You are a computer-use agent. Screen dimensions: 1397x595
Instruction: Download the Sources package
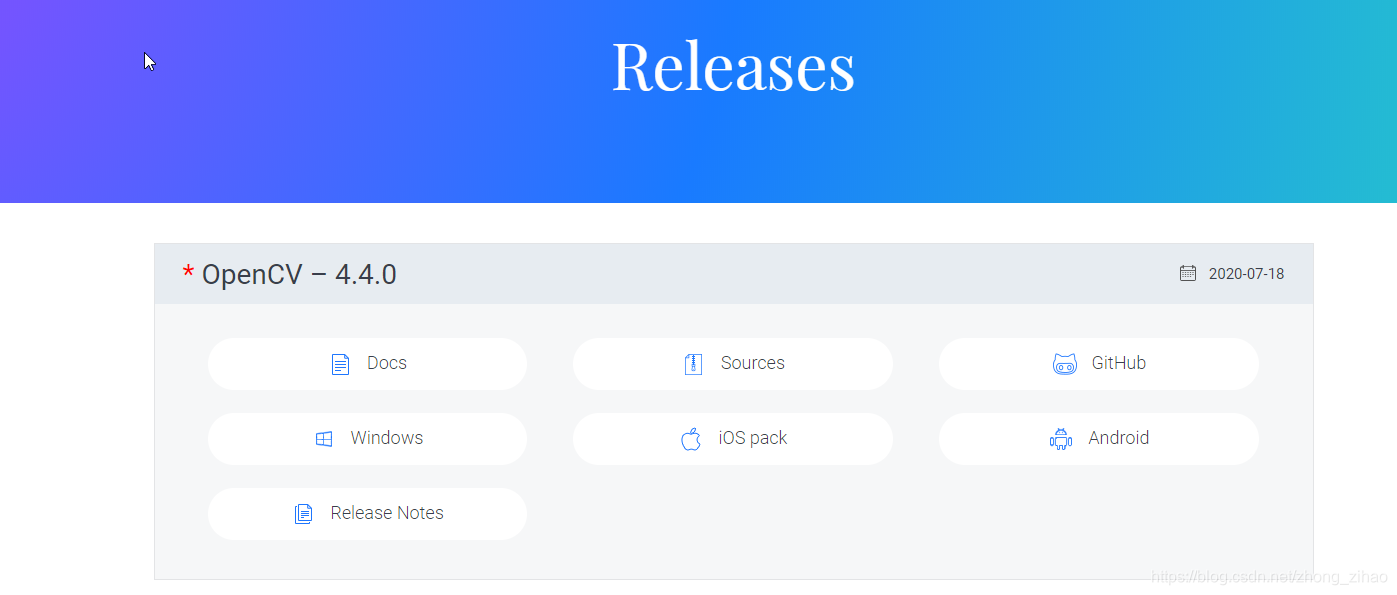(x=733, y=364)
